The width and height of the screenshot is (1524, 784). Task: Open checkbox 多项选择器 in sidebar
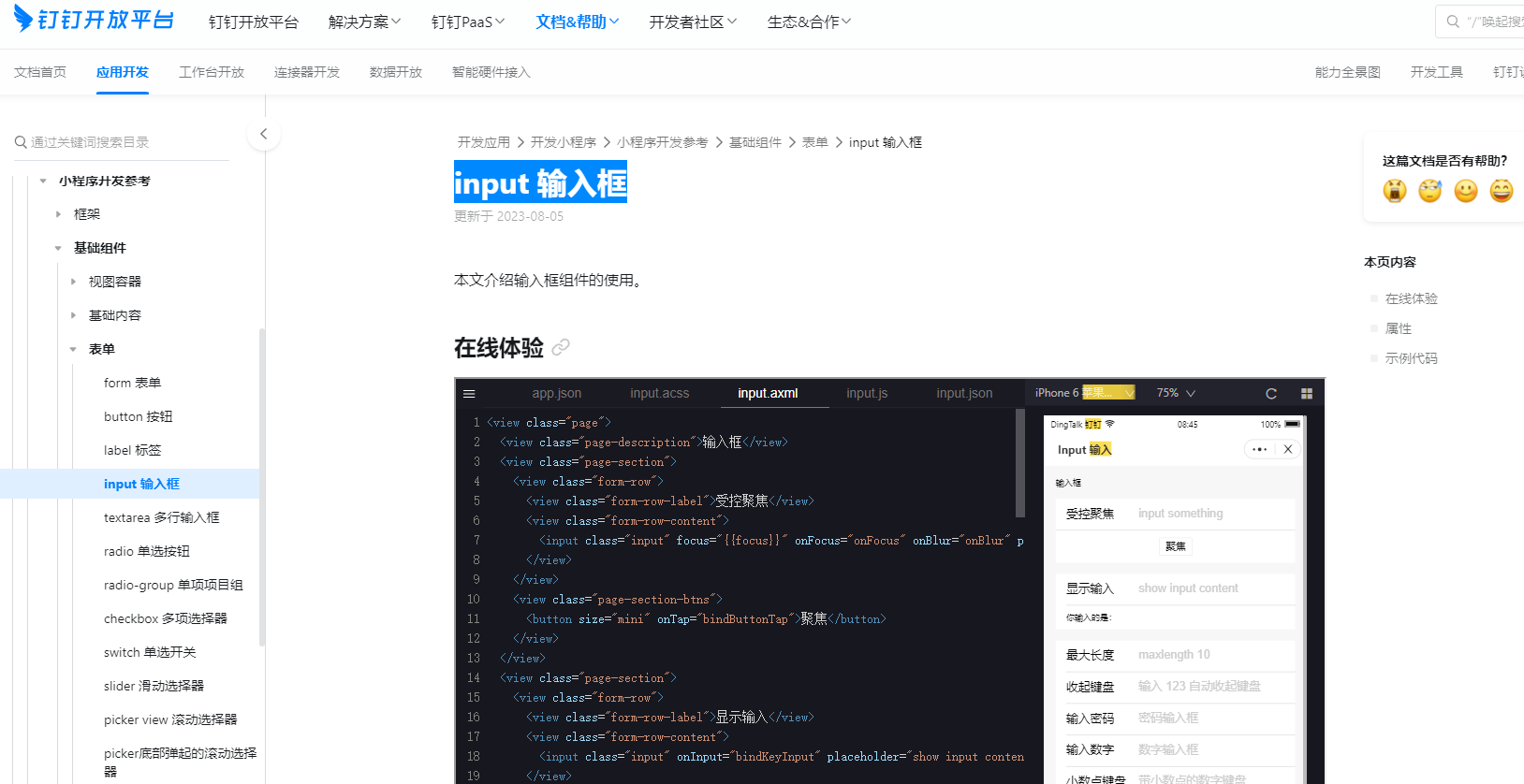166,618
